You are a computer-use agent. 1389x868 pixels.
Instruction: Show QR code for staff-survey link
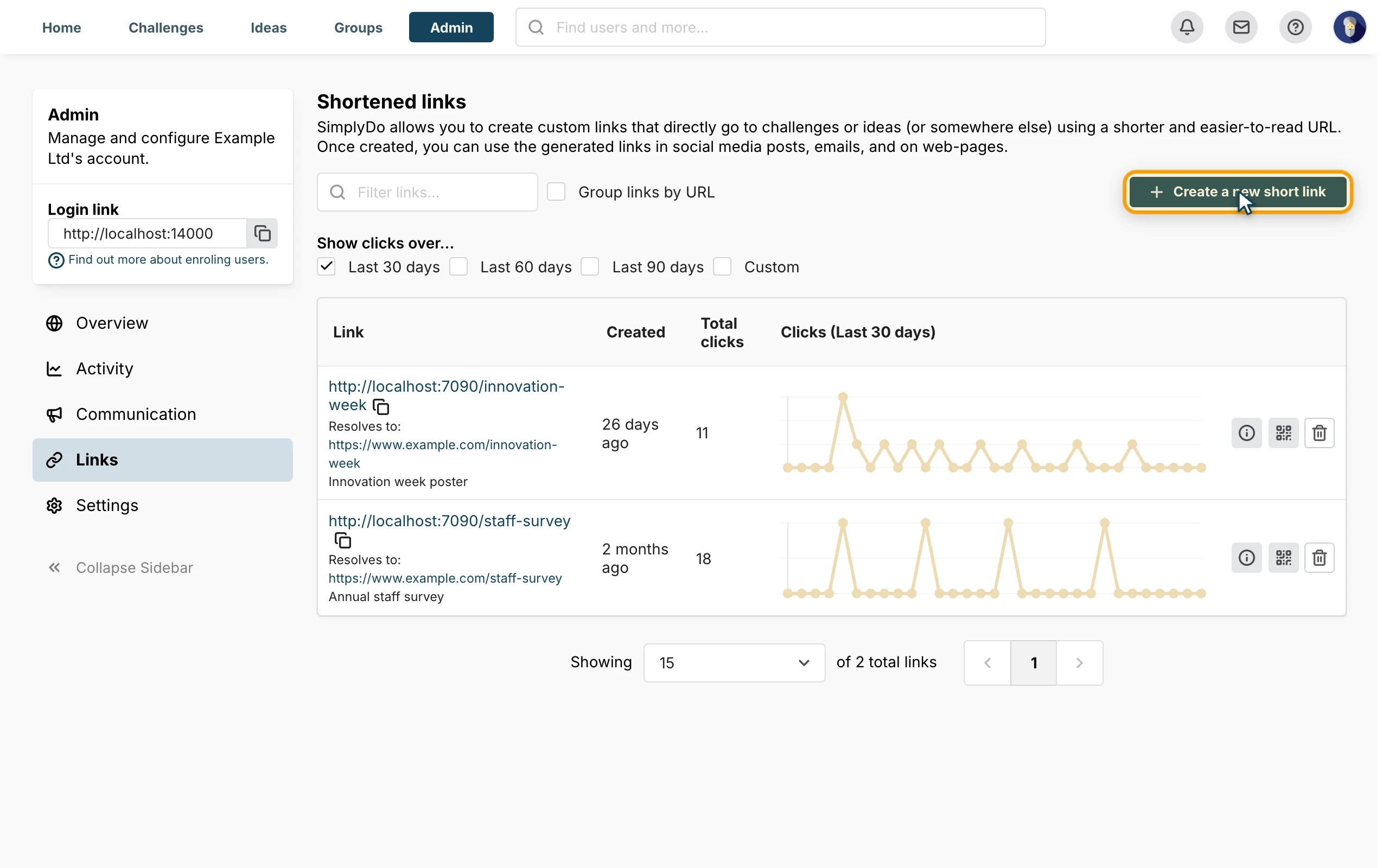(1283, 558)
